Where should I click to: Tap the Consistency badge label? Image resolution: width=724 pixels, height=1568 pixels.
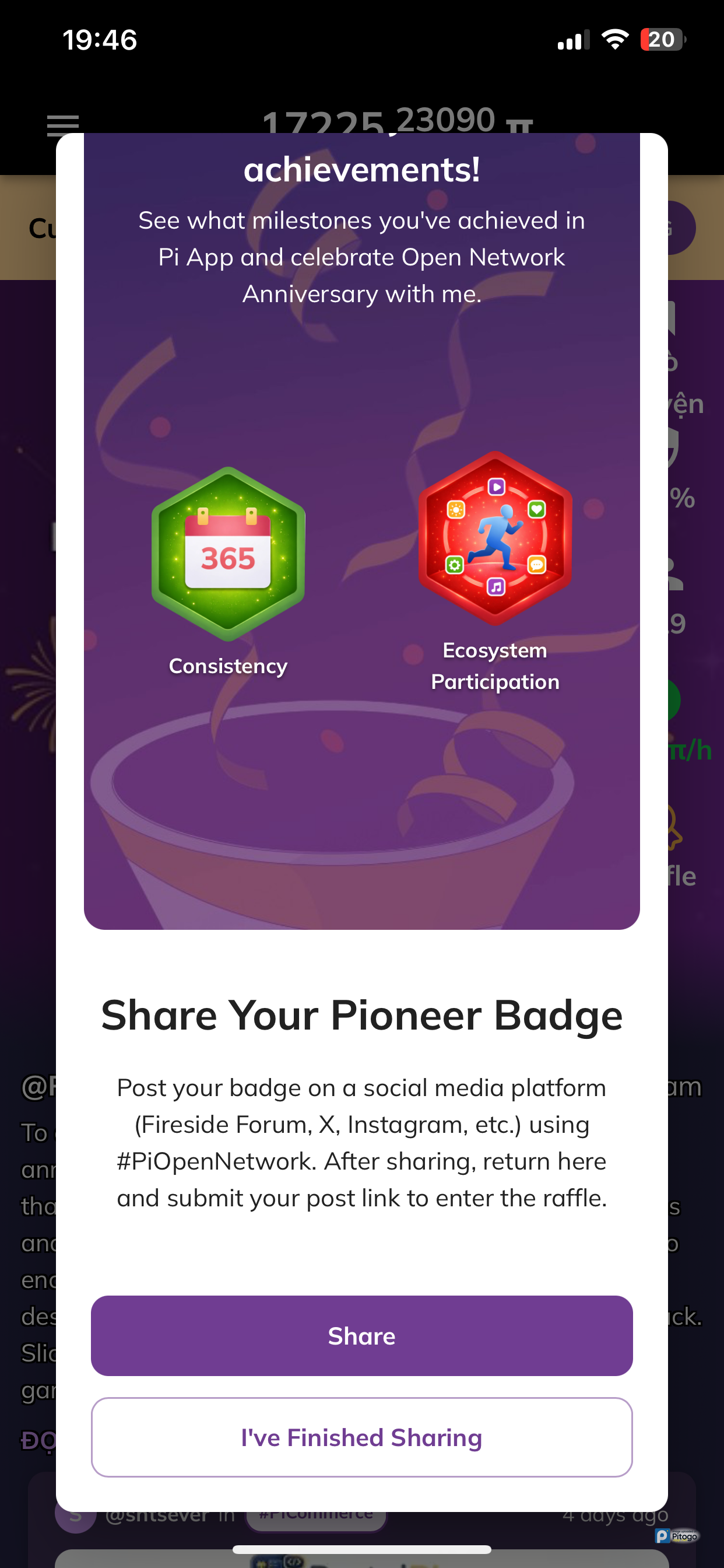[228, 666]
